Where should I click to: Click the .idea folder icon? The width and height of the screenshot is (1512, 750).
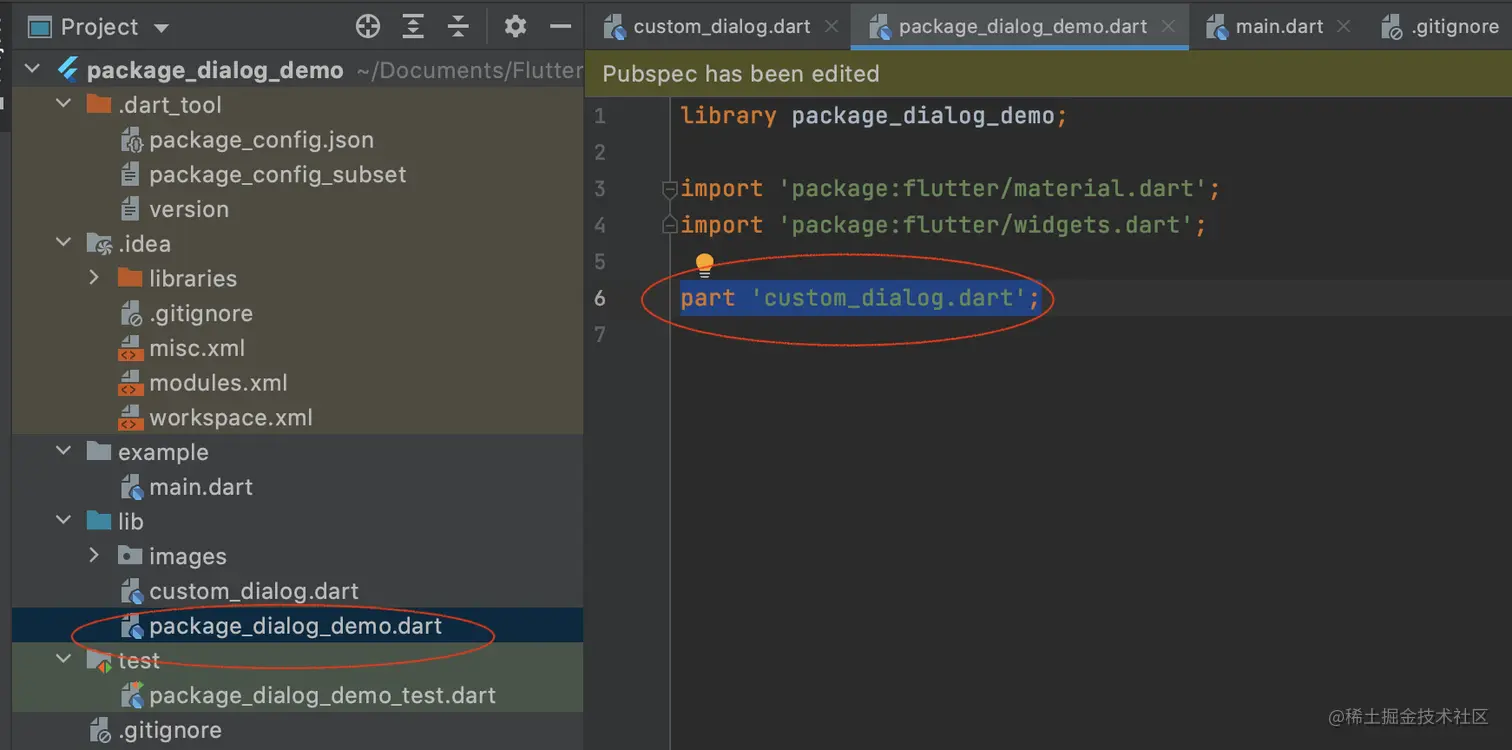click(99, 243)
